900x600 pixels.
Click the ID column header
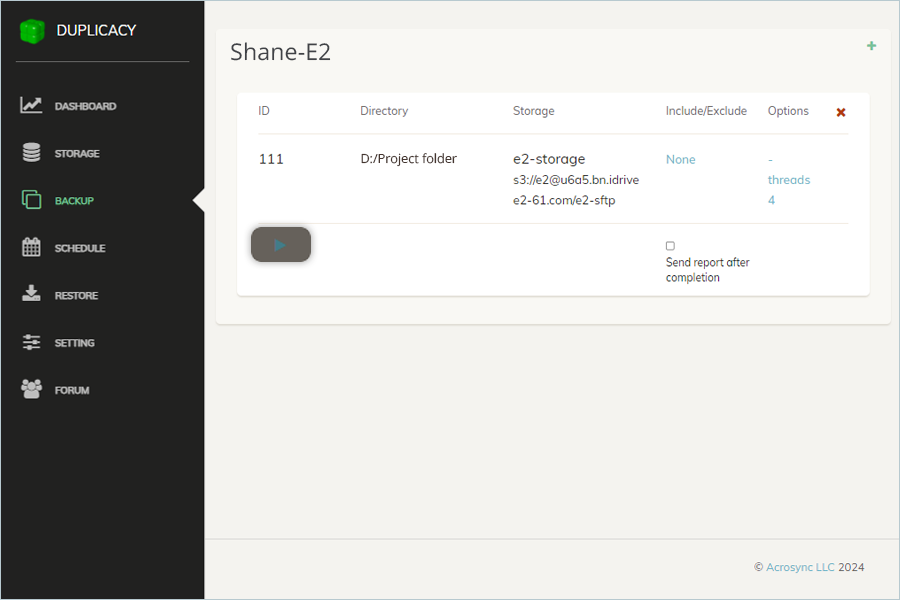(x=264, y=111)
